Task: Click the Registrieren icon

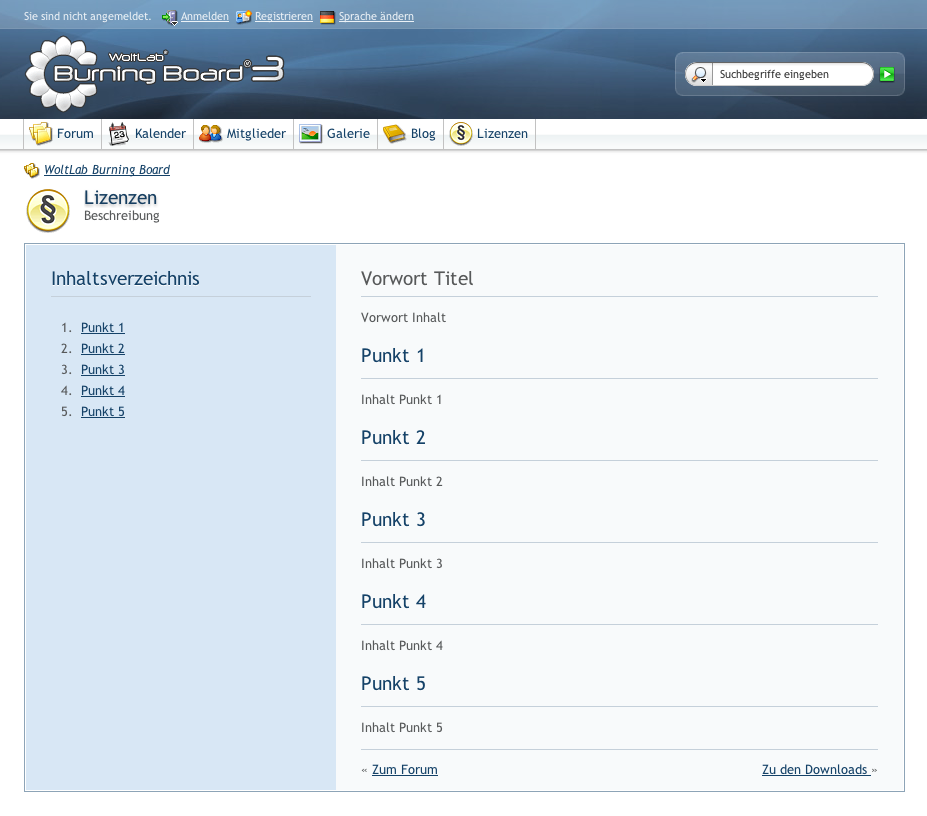Action: [243, 17]
